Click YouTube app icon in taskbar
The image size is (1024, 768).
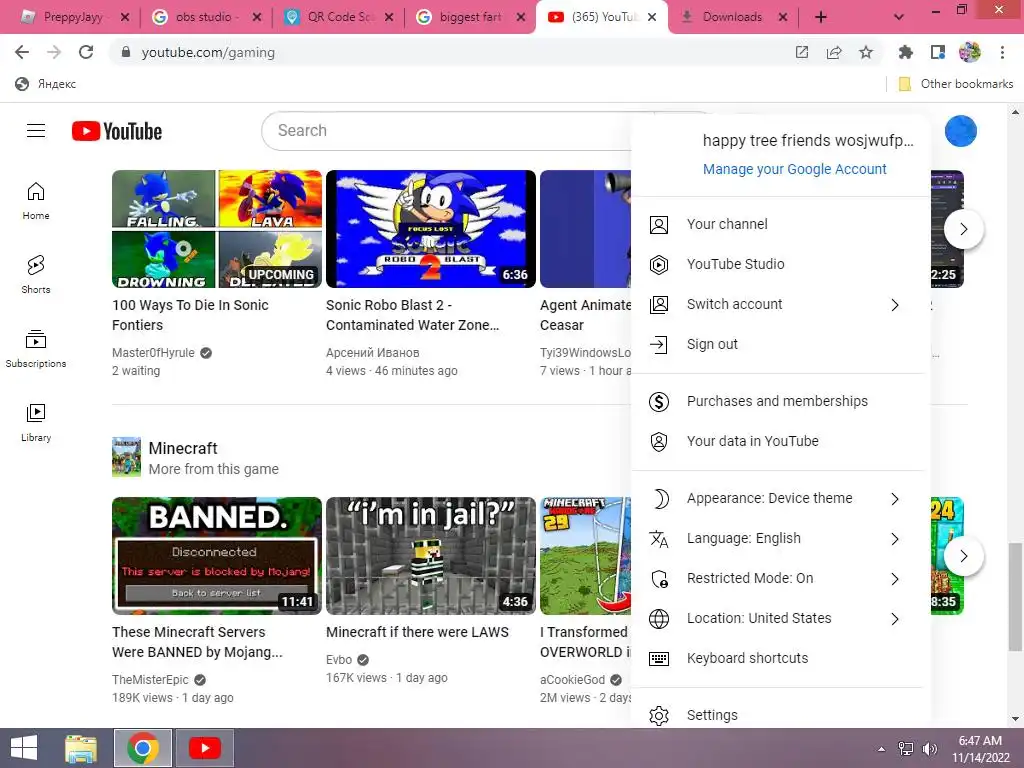(x=204, y=748)
